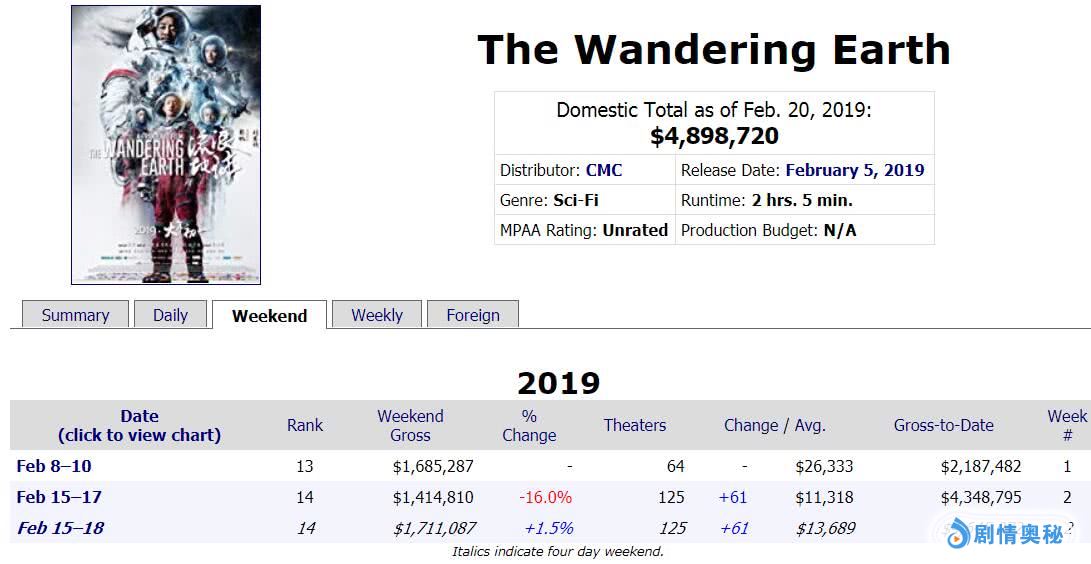Click the watermark logo icon
Screen dimensions: 1091x564
pos(959,533)
